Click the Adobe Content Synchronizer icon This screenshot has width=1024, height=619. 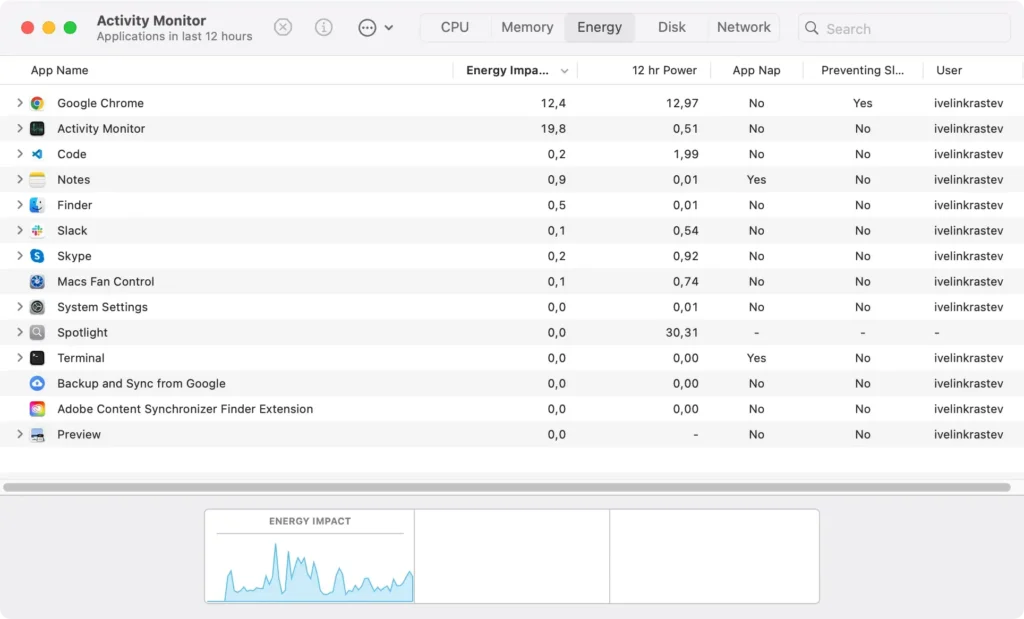tap(37, 409)
